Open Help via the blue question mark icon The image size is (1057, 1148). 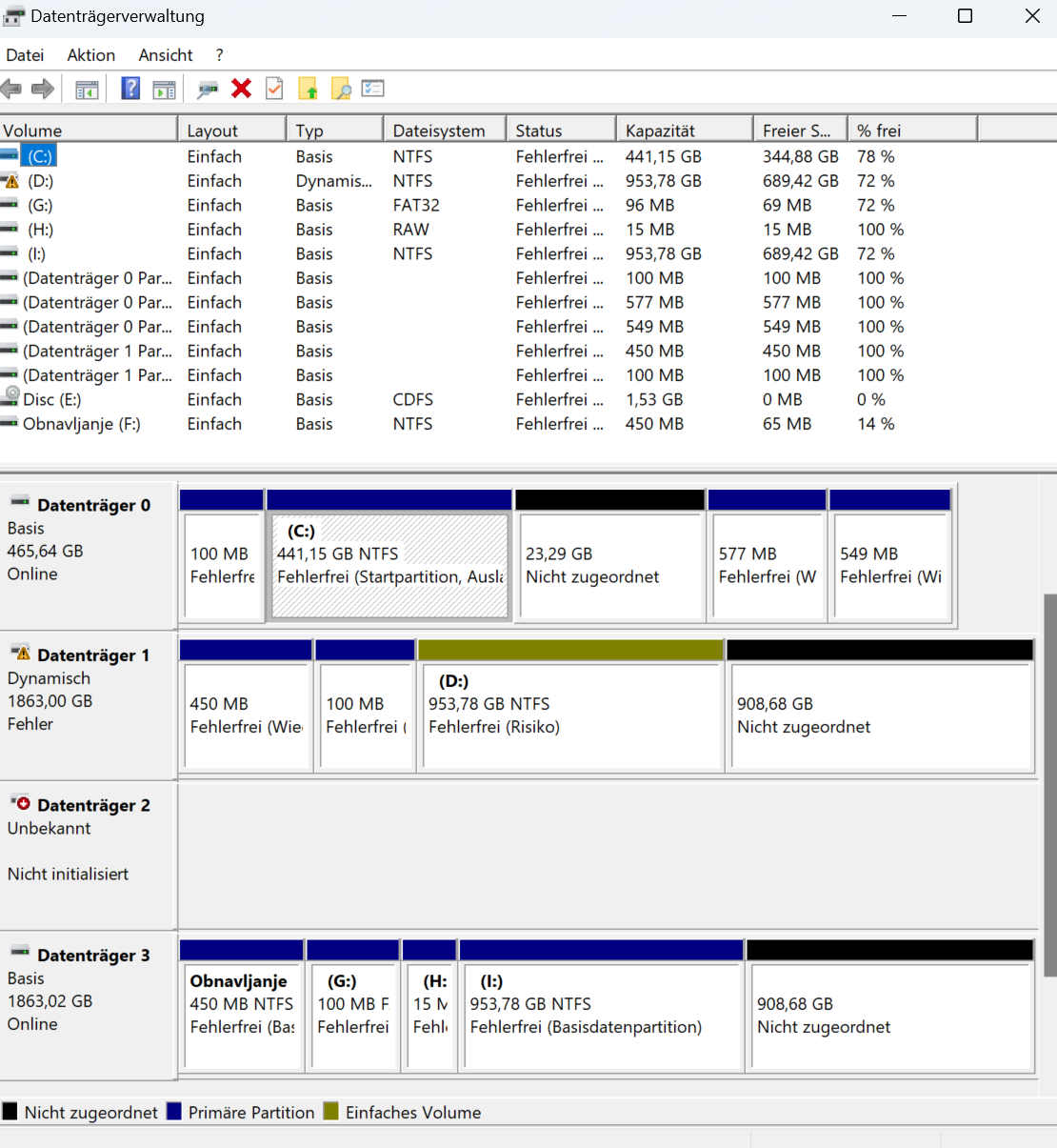point(130,89)
